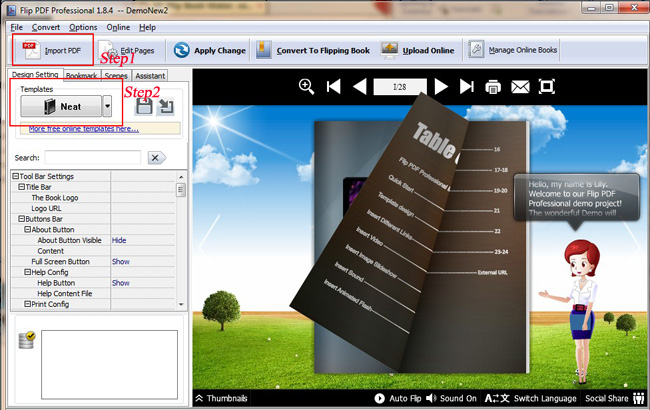Click About Button Visible Hide value
650x410 pixels.
tap(119, 240)
